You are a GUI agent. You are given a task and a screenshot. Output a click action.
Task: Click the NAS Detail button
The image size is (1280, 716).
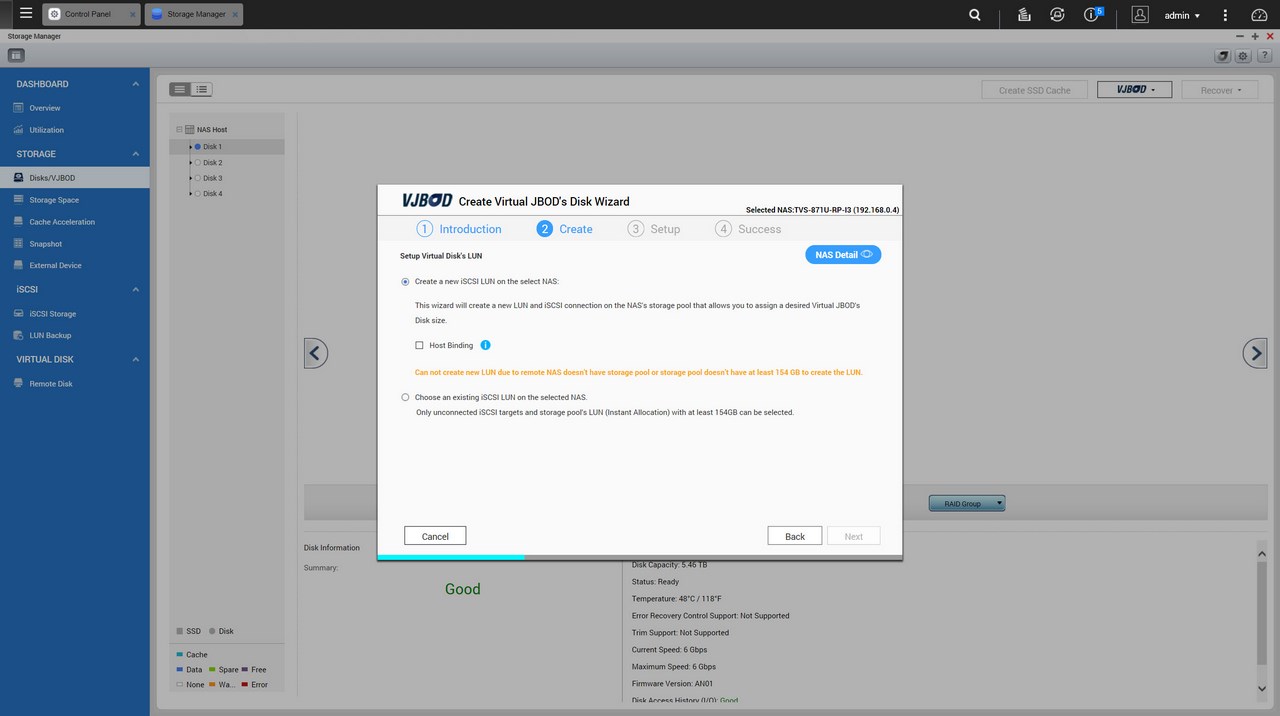pyautogui.click(x=843, y=255)
